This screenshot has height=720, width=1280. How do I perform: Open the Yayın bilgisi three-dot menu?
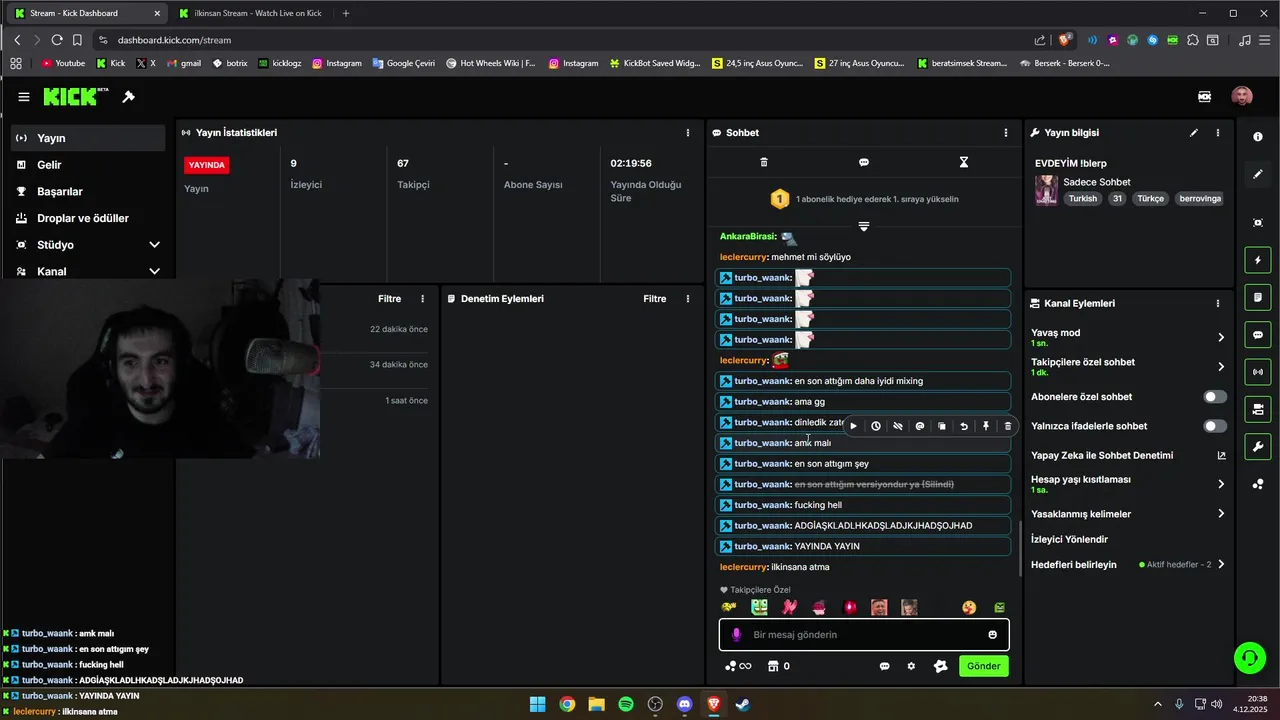click(x=1218, y=132)
